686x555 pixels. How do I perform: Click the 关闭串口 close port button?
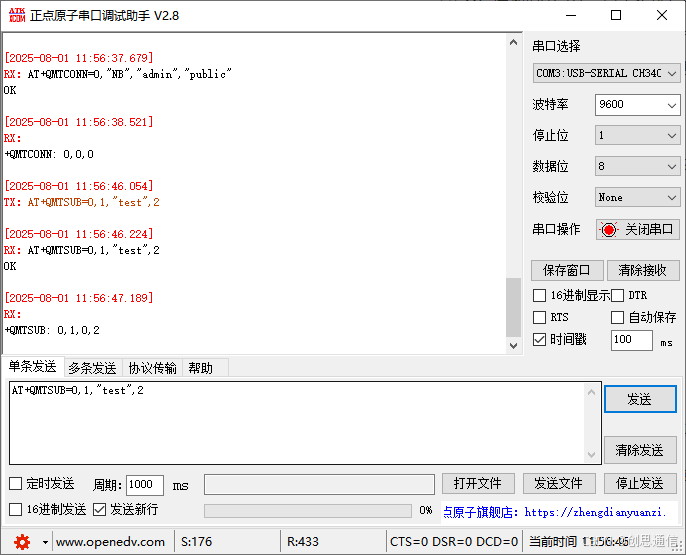click(x=637, y=230)
